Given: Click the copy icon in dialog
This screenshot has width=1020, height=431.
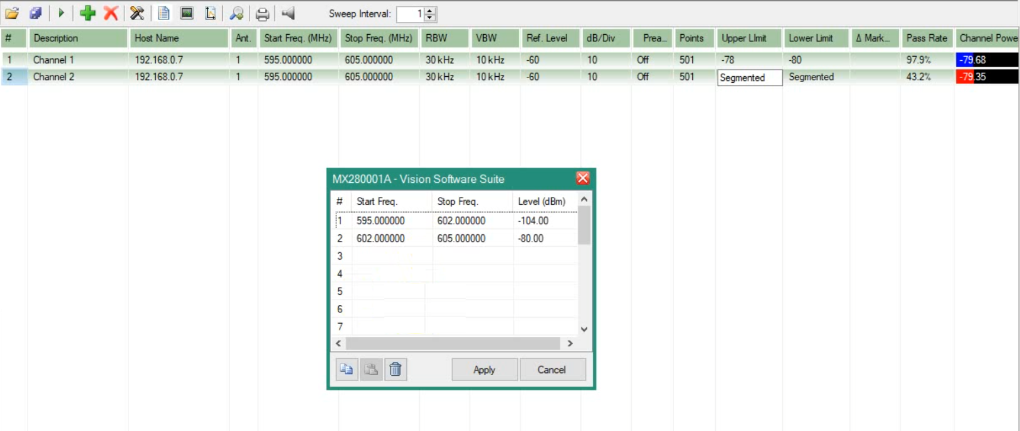Looking at the screenshot, I should (x=346, y=369).
